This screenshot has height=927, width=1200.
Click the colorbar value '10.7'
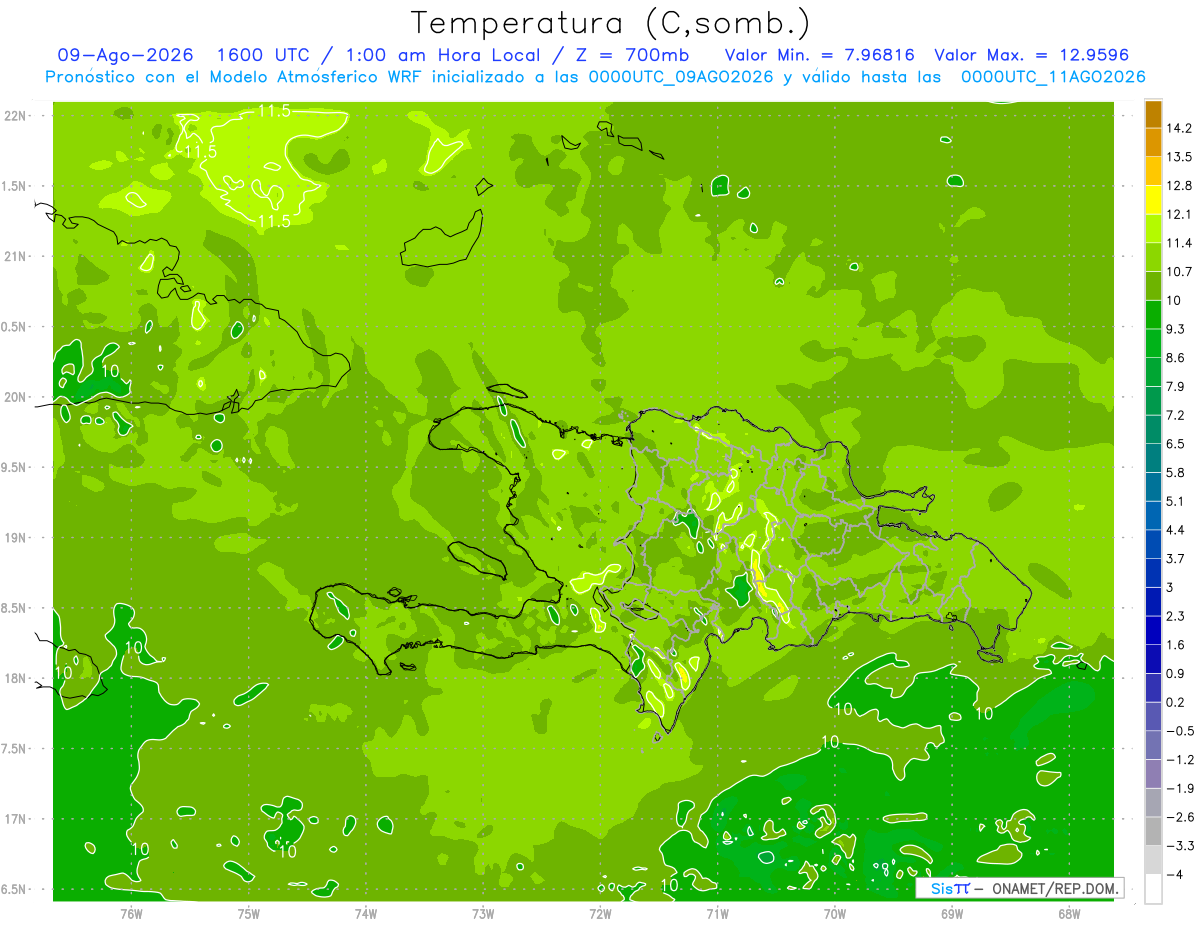(x=1180, y=272)
